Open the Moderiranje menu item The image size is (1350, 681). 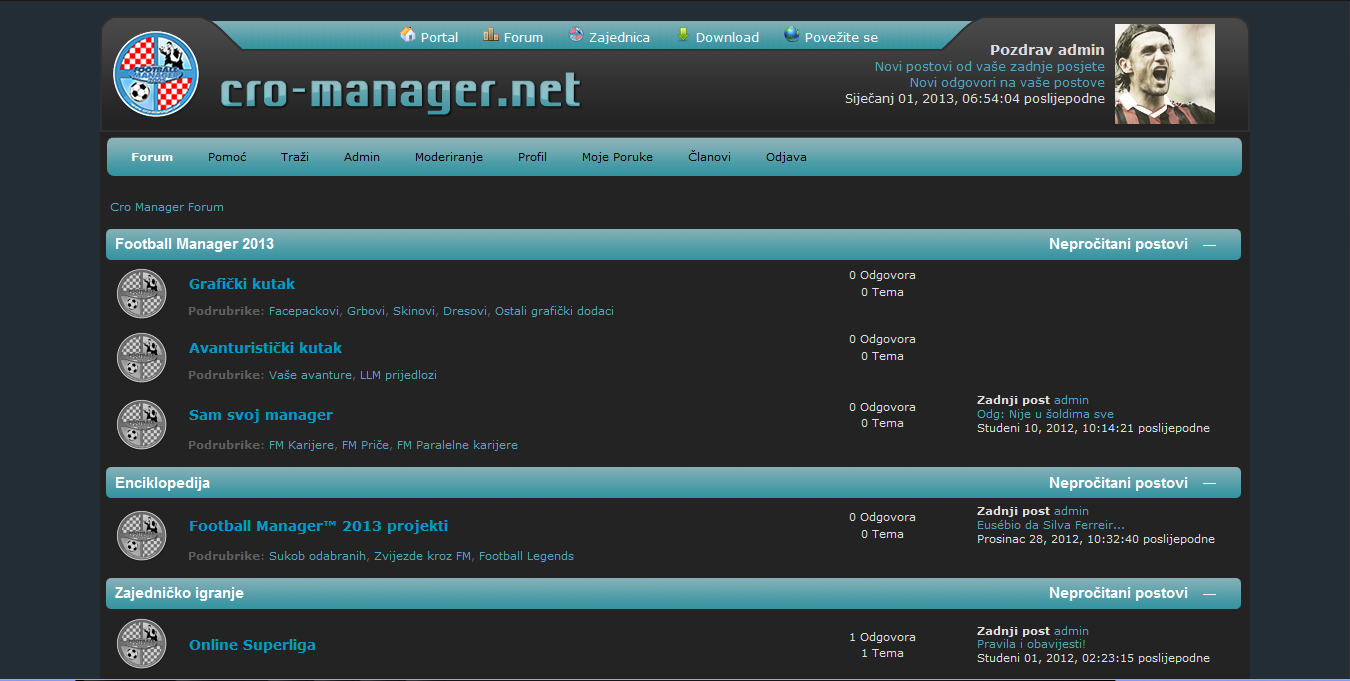pos(449,157)
